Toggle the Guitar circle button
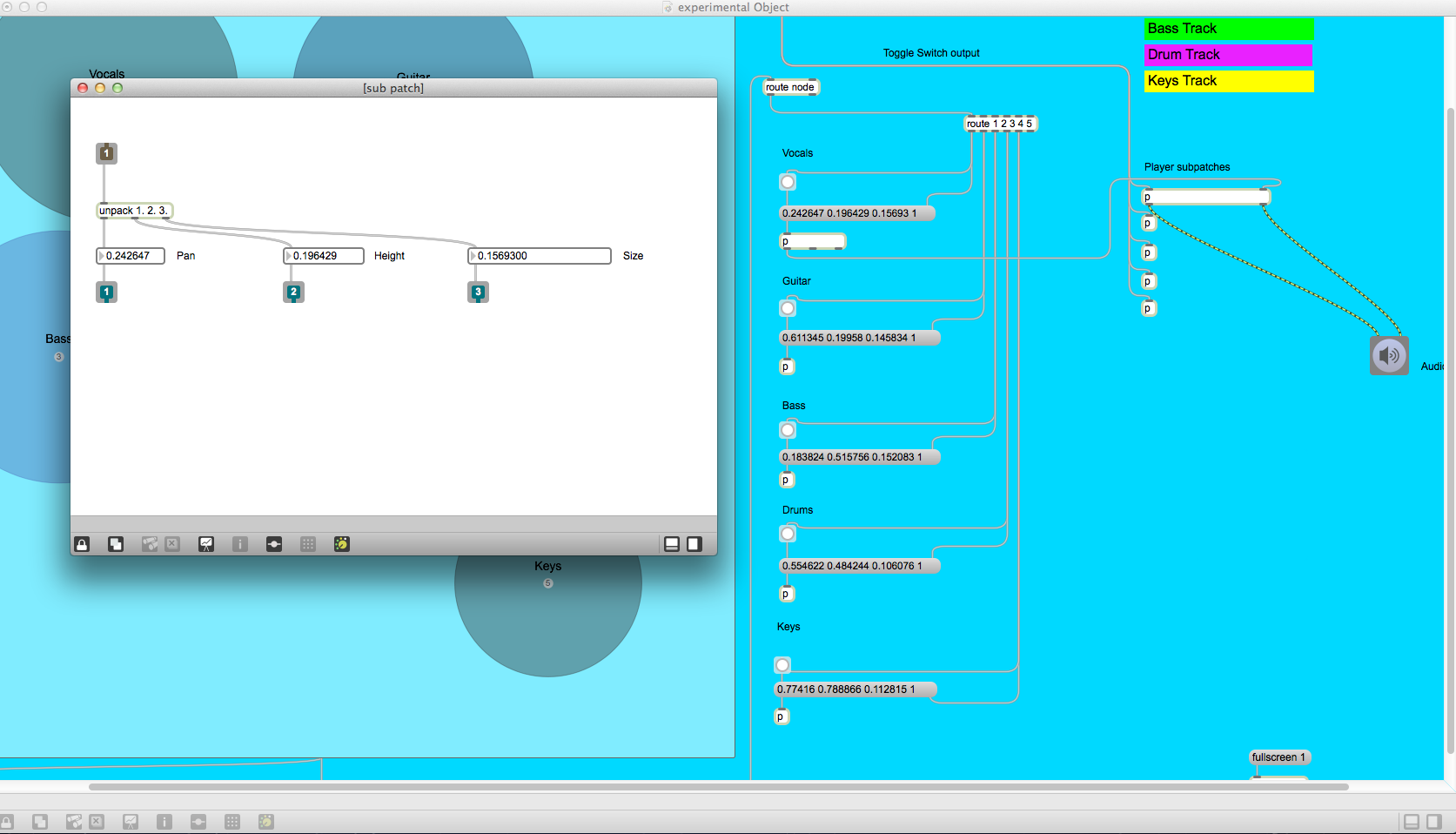 click(x=788, y=308)
